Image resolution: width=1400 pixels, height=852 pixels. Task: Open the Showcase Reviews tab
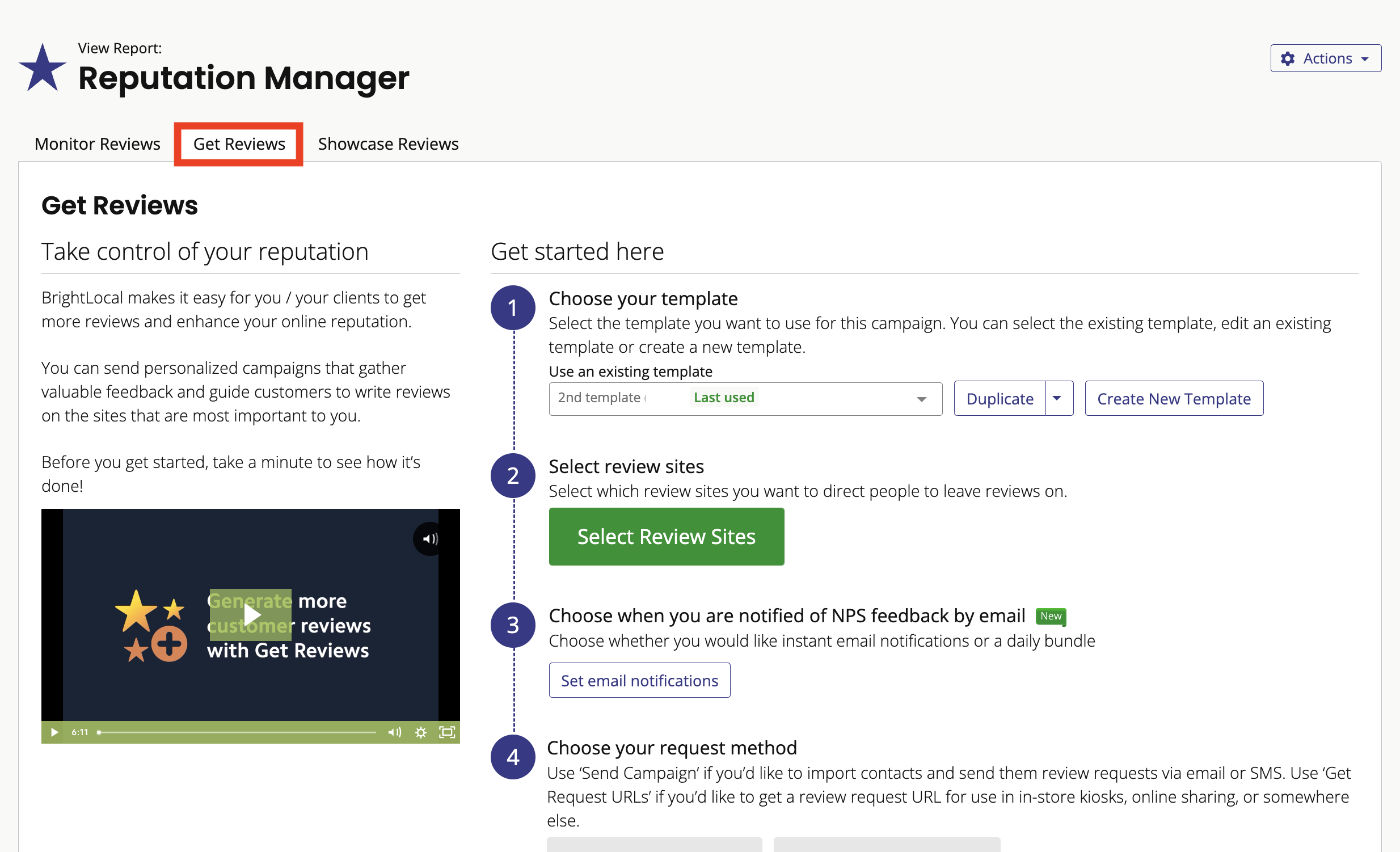click(388, 144)
